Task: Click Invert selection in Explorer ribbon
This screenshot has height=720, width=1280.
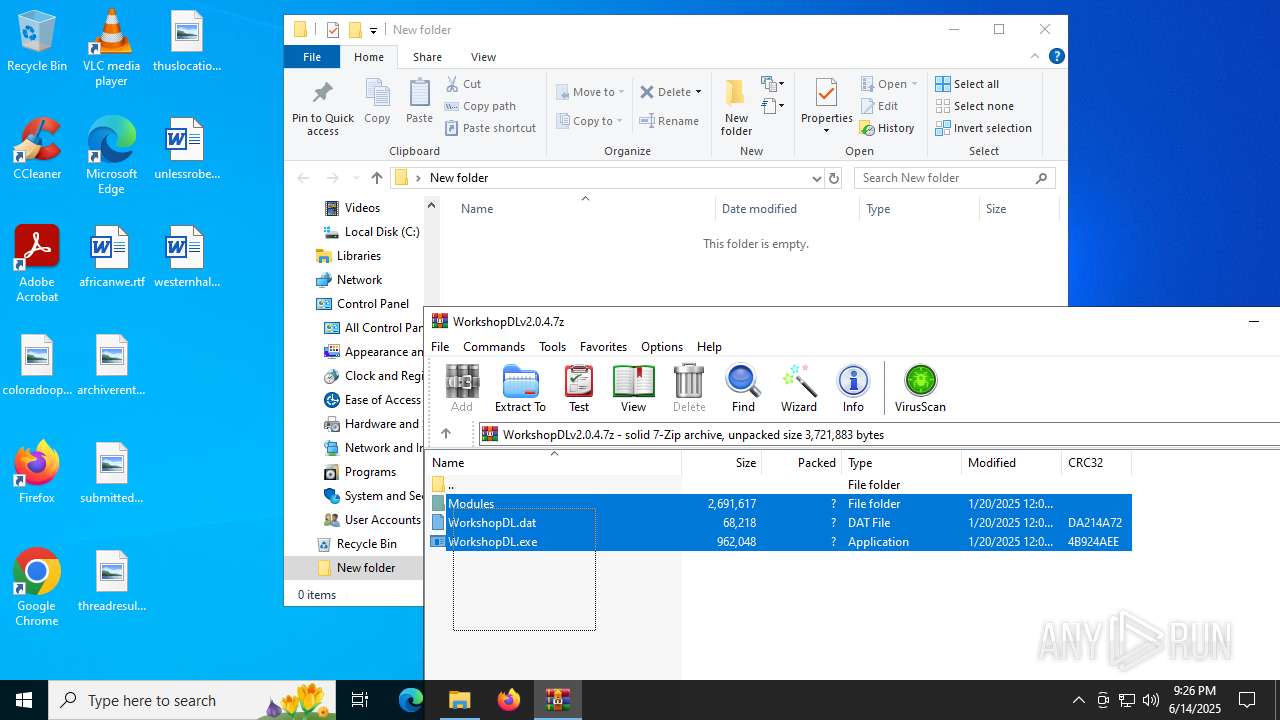Action: (984, 128)
